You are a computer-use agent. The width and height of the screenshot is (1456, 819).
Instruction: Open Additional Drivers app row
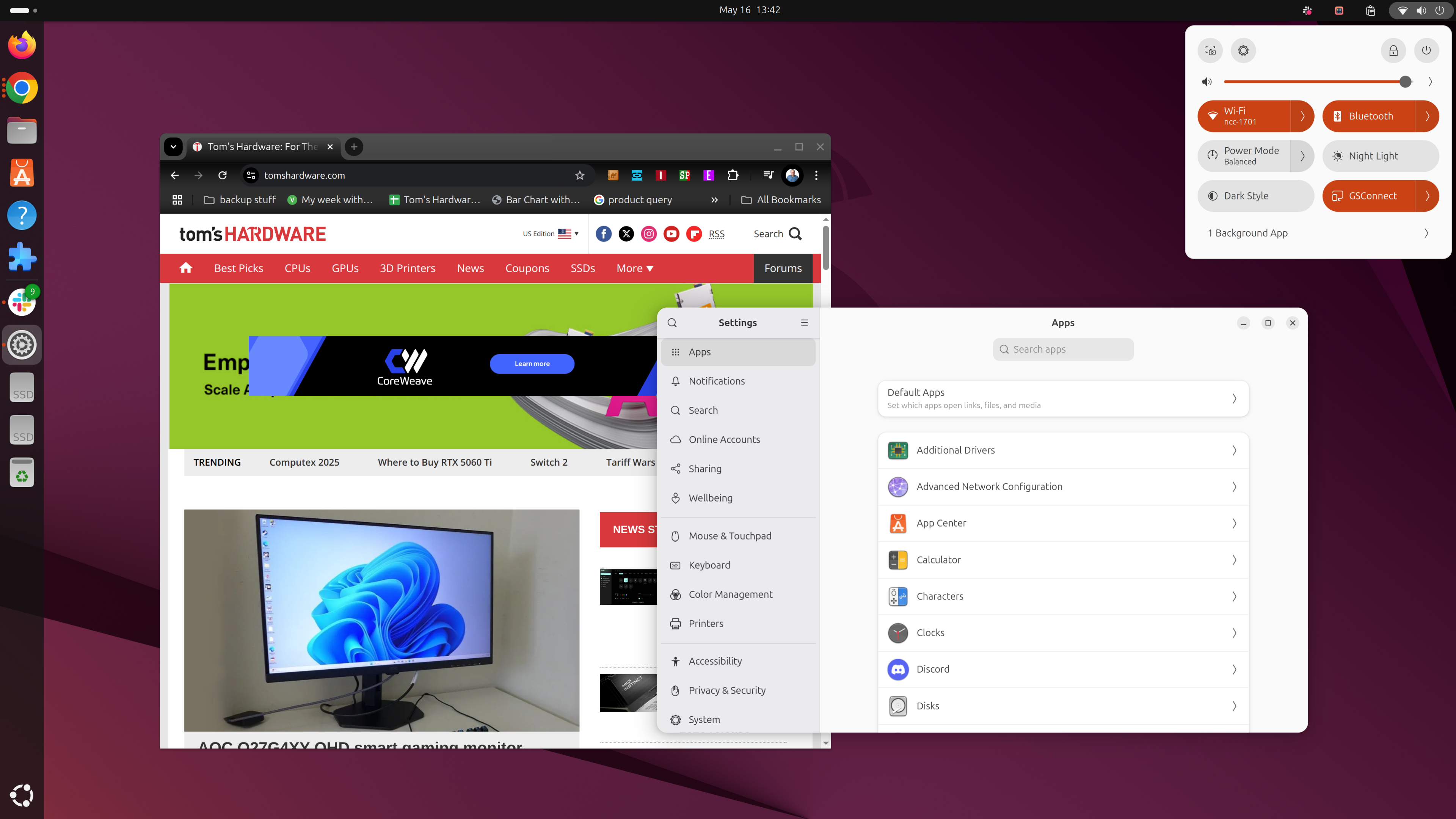coord(1062,450)
